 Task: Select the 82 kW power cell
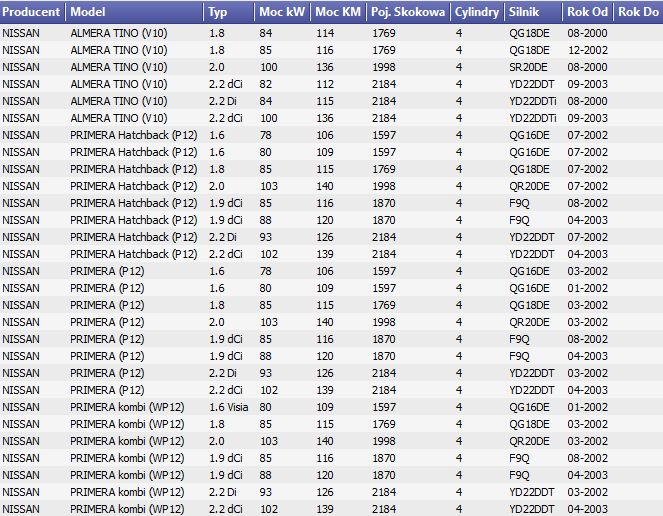pyautogui.click(x=266, y=84)
